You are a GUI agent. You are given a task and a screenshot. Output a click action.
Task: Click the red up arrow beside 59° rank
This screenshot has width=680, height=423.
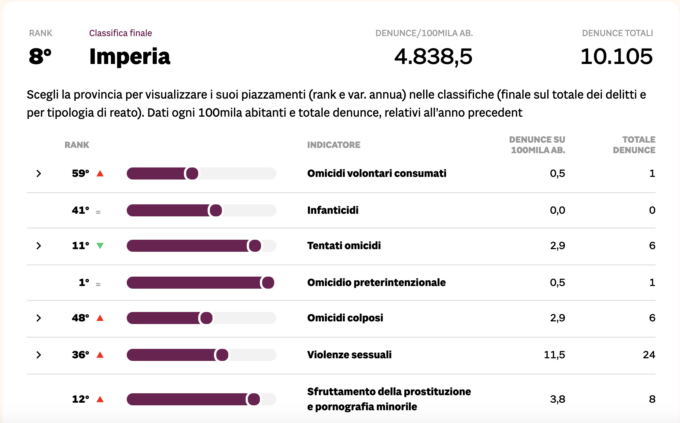(x=100, y=174)
